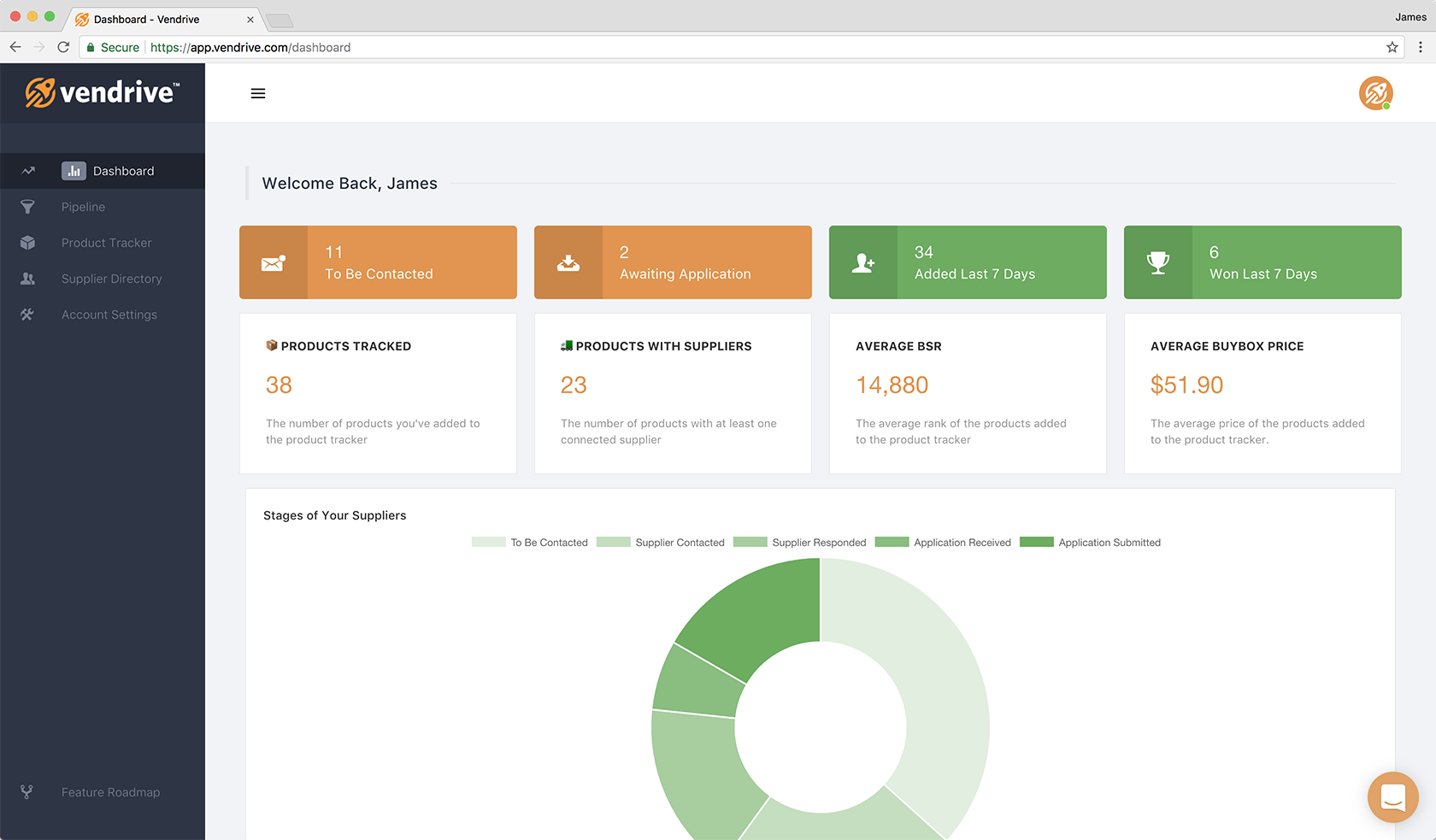Viewport: 1436px width, 840px height.
Task: Click the Product Tracker cube icon
Action: pyautogui.click(x=27, y=243)
